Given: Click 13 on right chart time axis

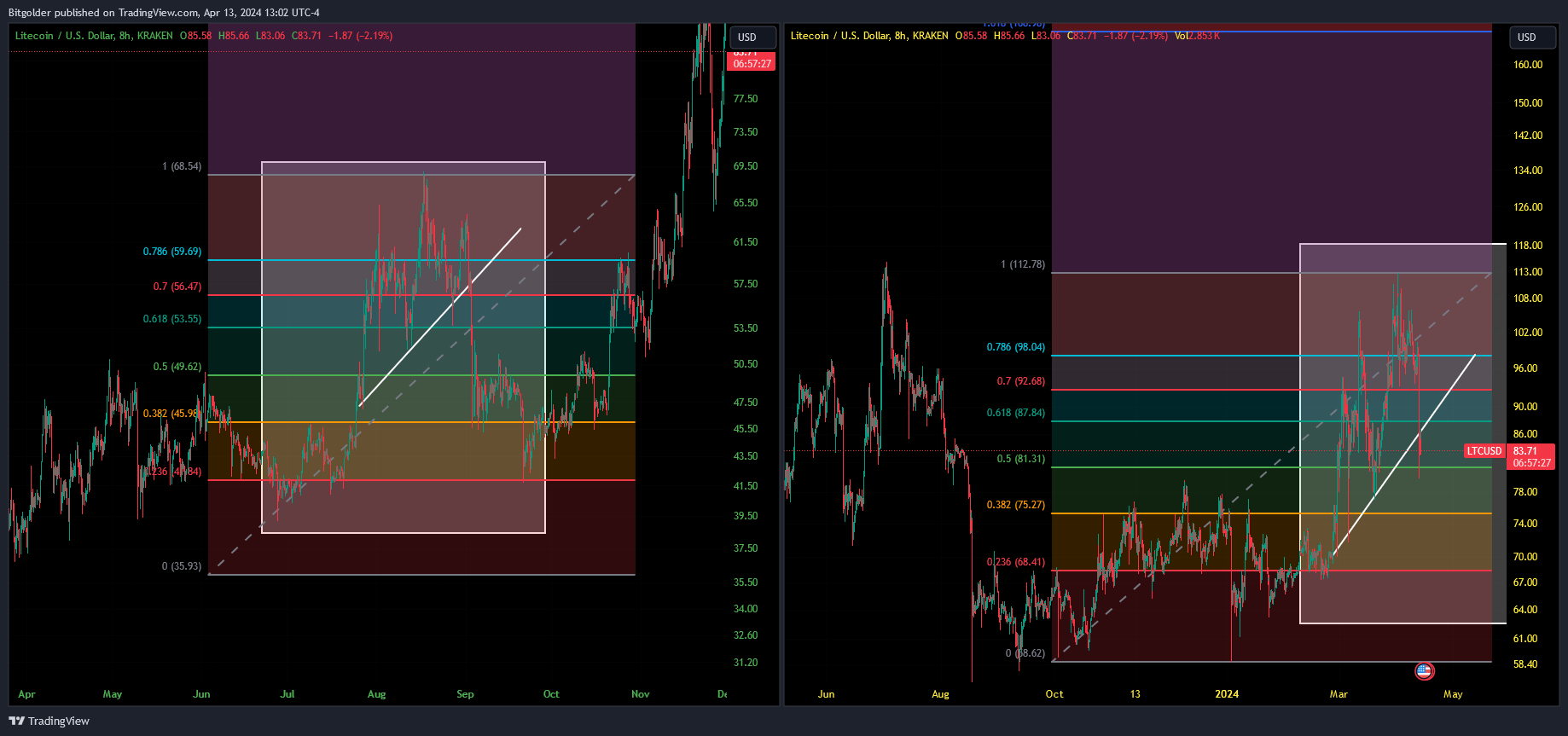Looking at the screenshot, I should point(1135,694).
